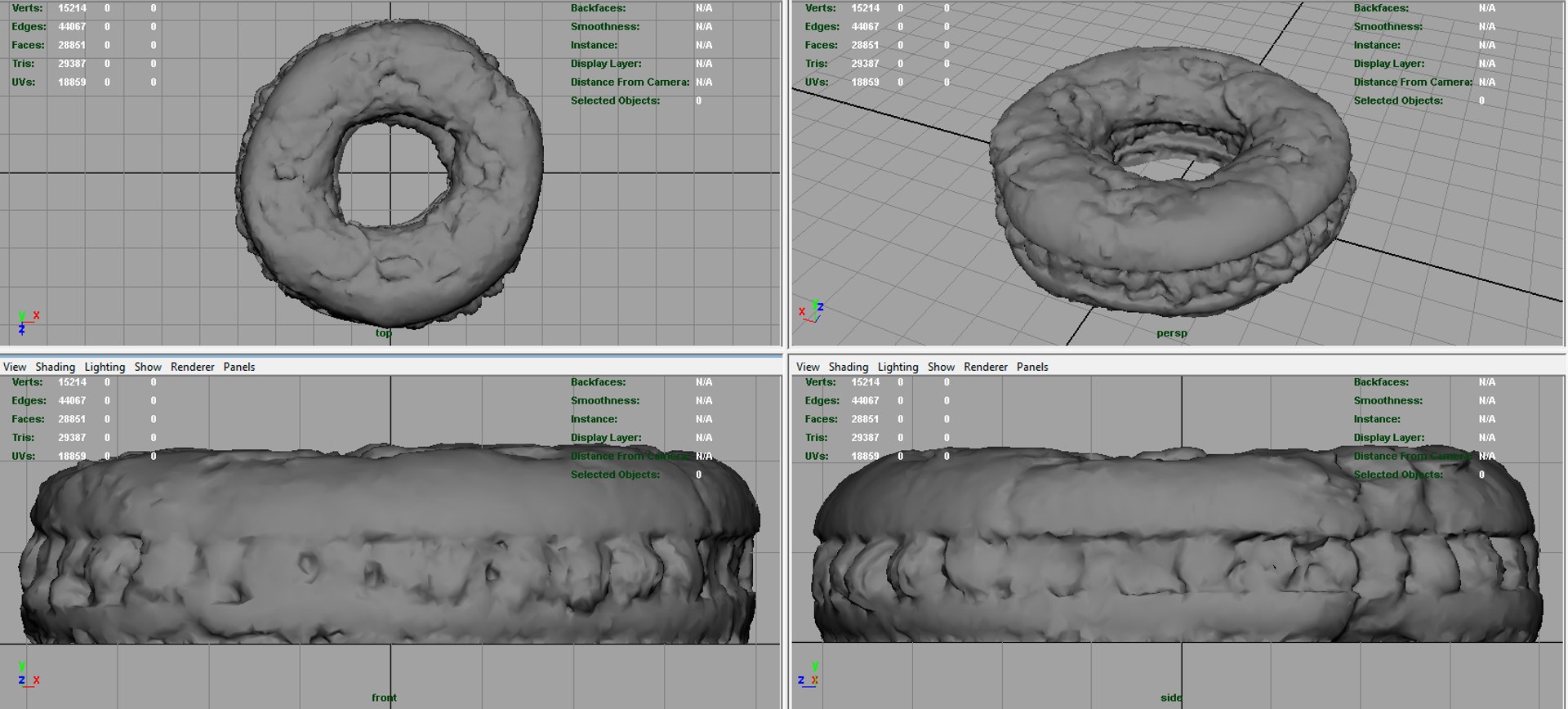
Task: Click "Display Layer:" label in persp viewport
Action: click(x=1388, y=64)
